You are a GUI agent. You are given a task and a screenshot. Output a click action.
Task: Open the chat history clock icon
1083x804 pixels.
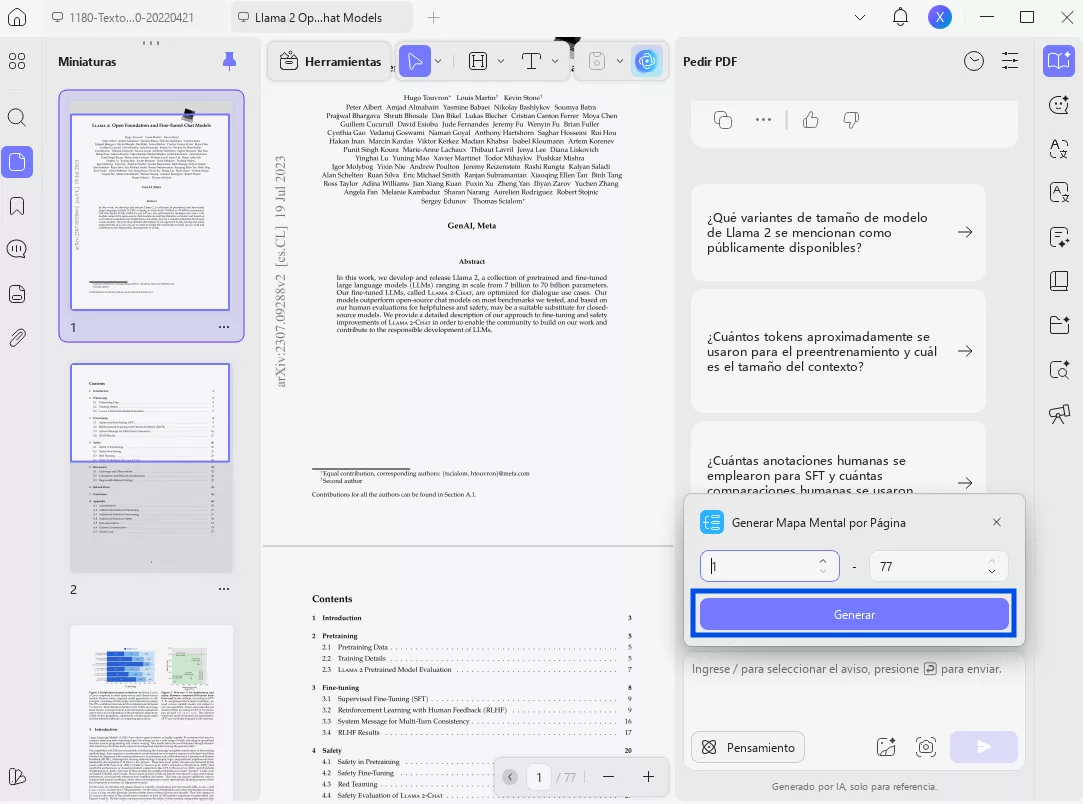(x=974, y=61)
